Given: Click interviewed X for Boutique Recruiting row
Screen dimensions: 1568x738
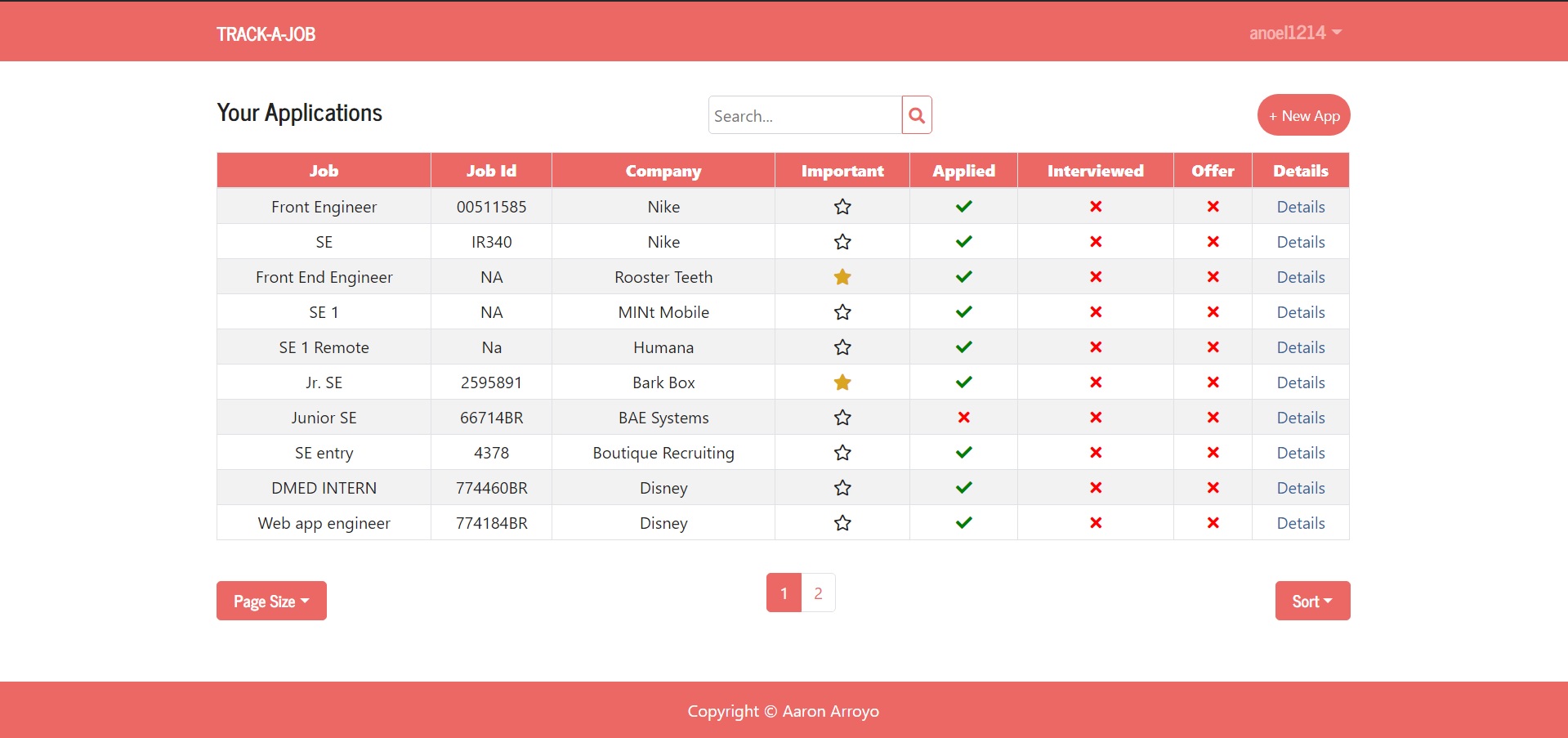Looking at the screenshot, I should 1096,453.
